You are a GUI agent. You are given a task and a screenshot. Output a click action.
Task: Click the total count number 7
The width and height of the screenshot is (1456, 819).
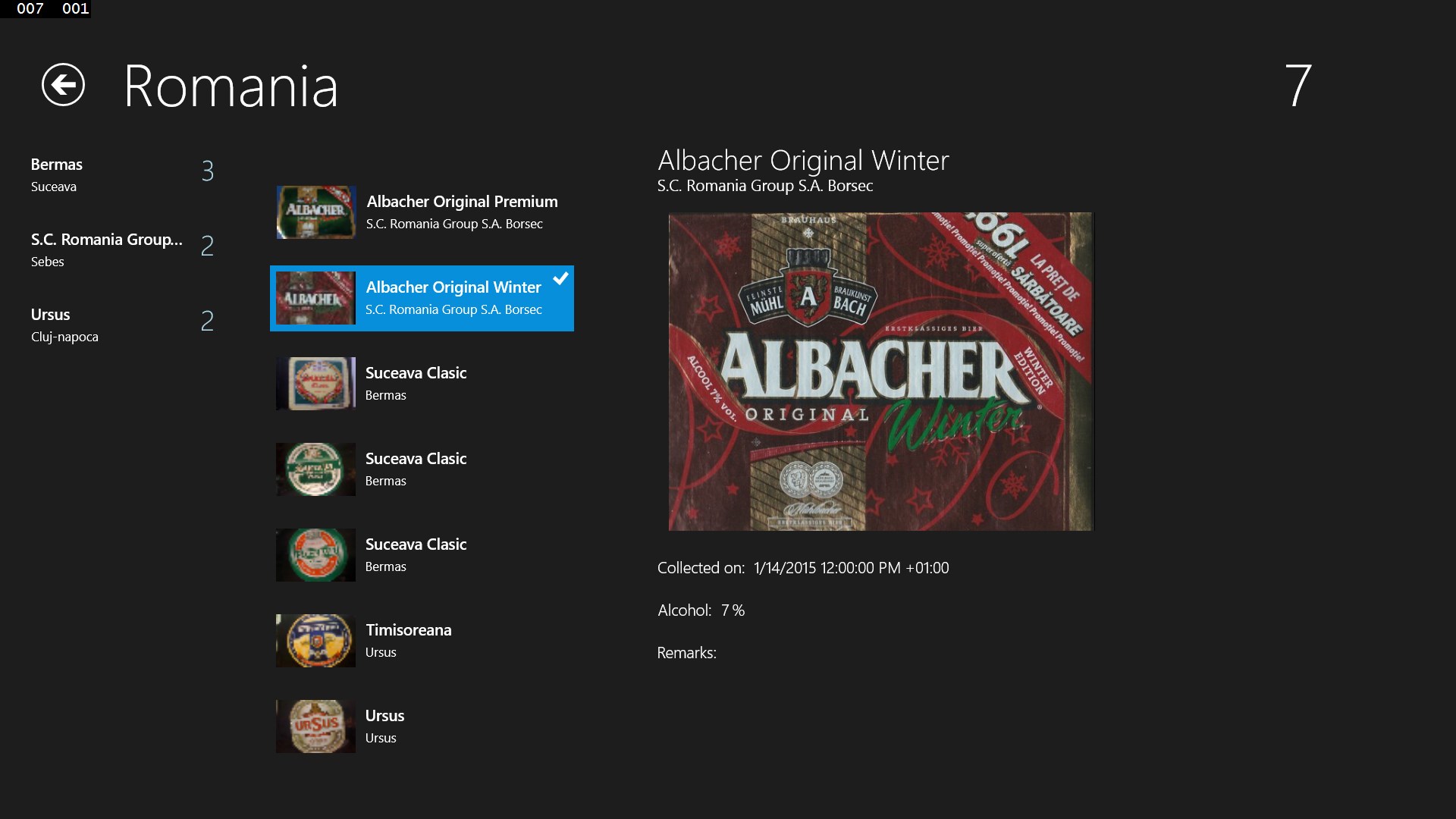1298,86
